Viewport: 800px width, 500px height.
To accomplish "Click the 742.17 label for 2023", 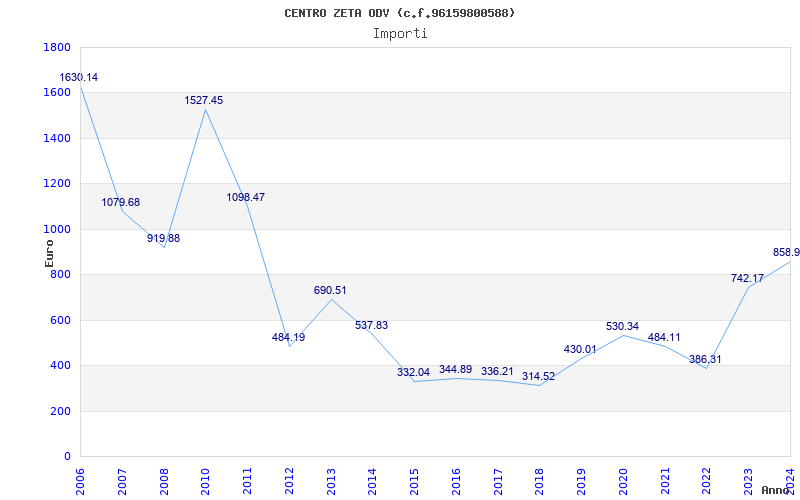I will 748,279.
